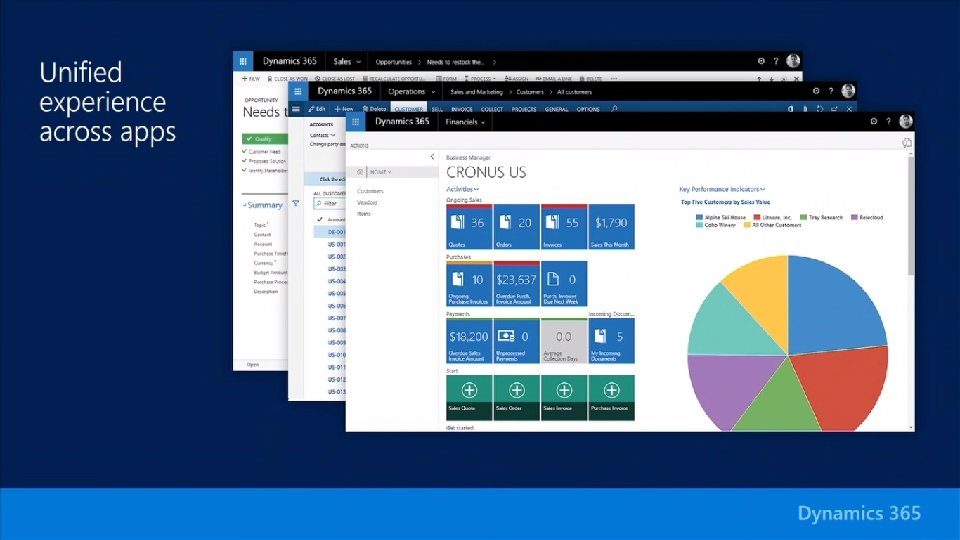Switch to the INVOICE ribbon tab
The height and width of the screenshot is (540, 960).
coord(462,109)
